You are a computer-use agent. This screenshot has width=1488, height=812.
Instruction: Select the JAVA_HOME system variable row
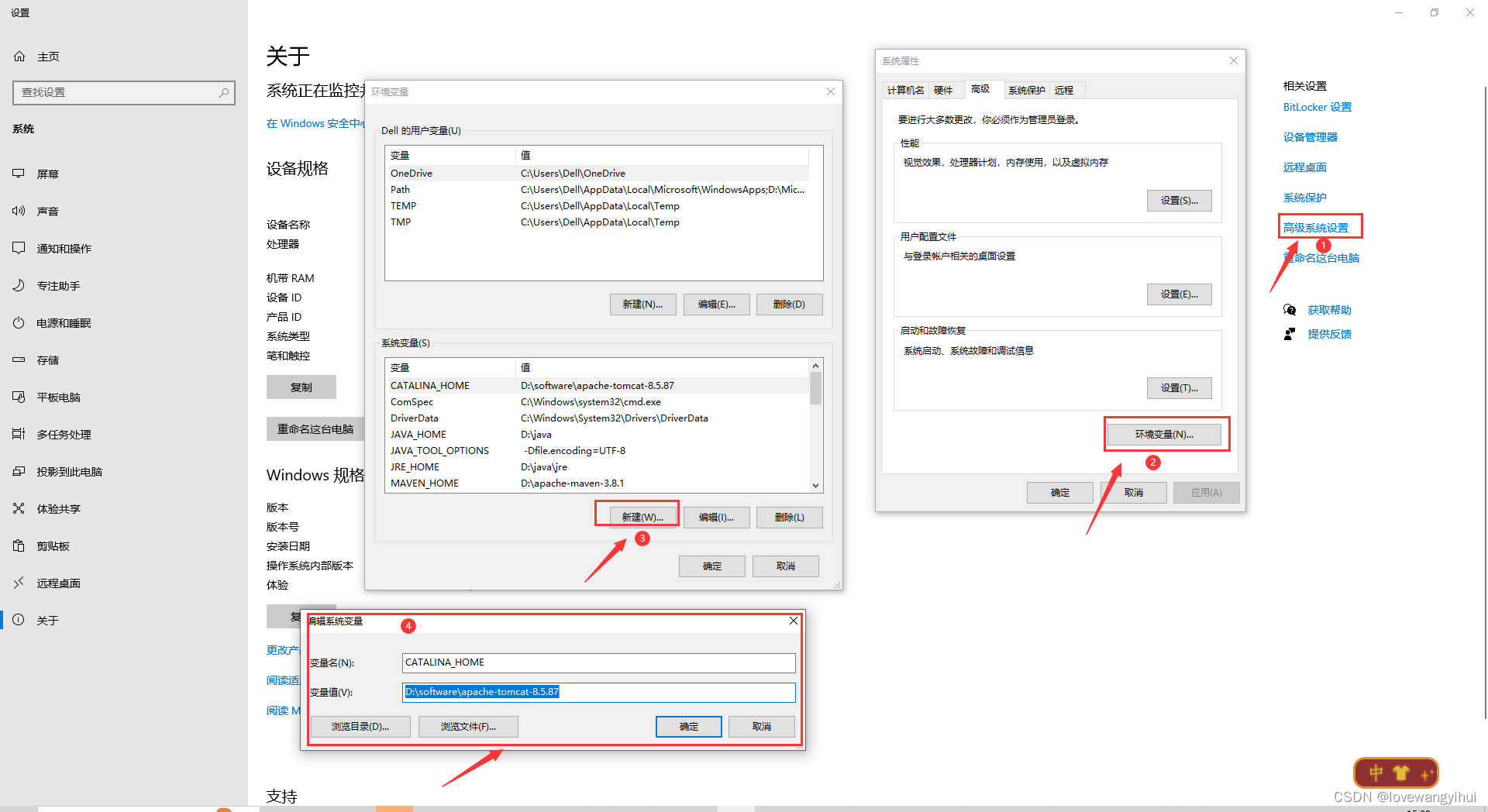click(x=598, y=434)
